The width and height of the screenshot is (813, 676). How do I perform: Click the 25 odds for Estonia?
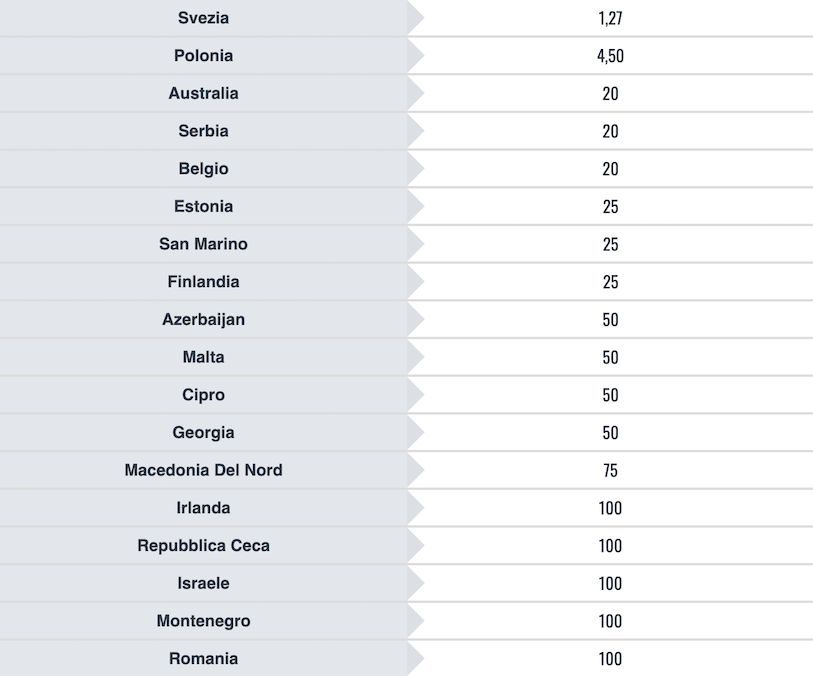point(610,206)
